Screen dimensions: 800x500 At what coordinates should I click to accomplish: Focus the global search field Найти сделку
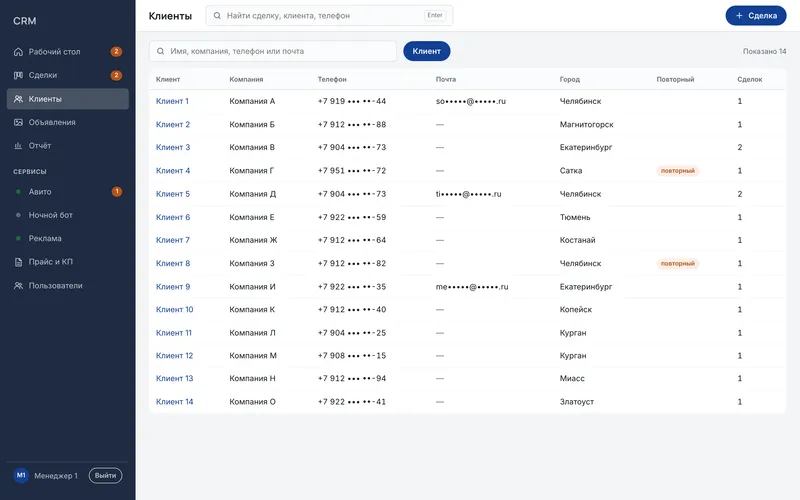[x=329, y=16]
